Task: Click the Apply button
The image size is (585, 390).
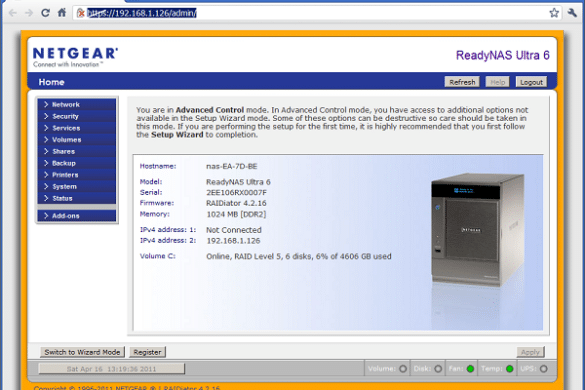Action: (x=530, y=352)
